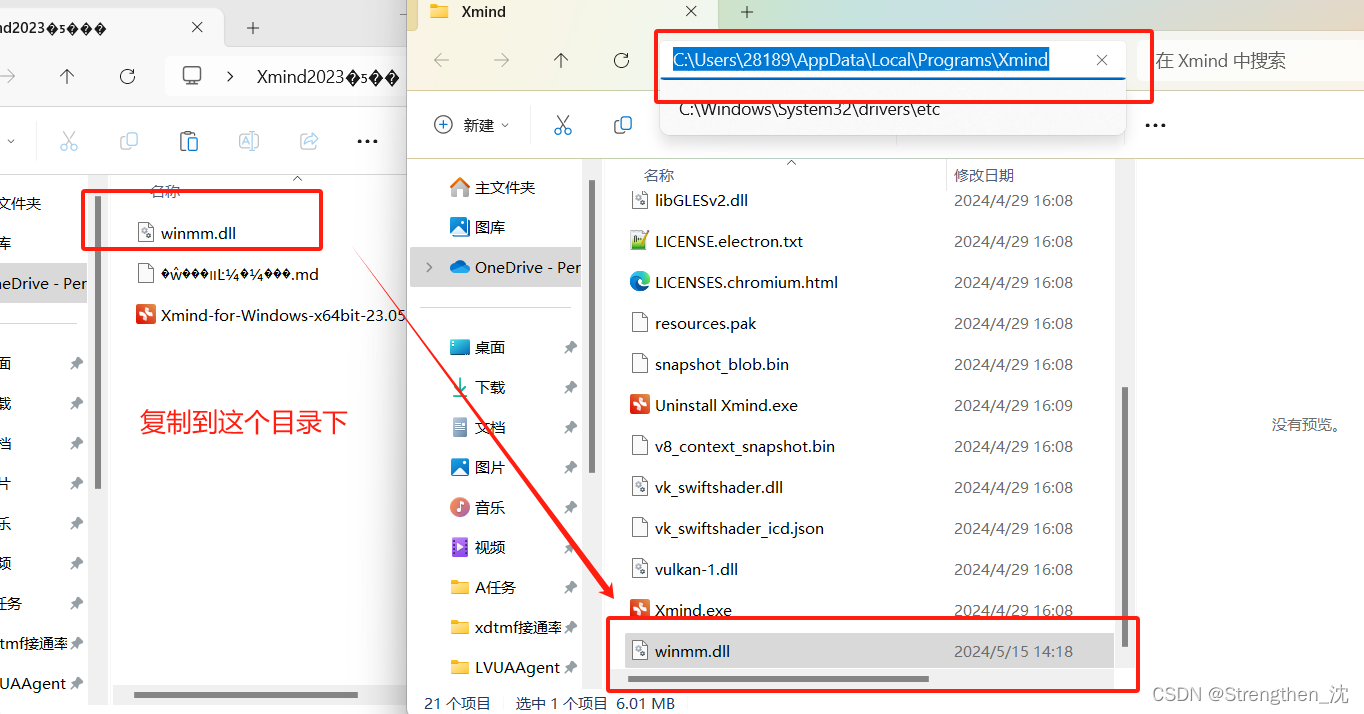Open Desktop (桌面) quick access folder
The image size is (1364, 714).
(478, 347)
